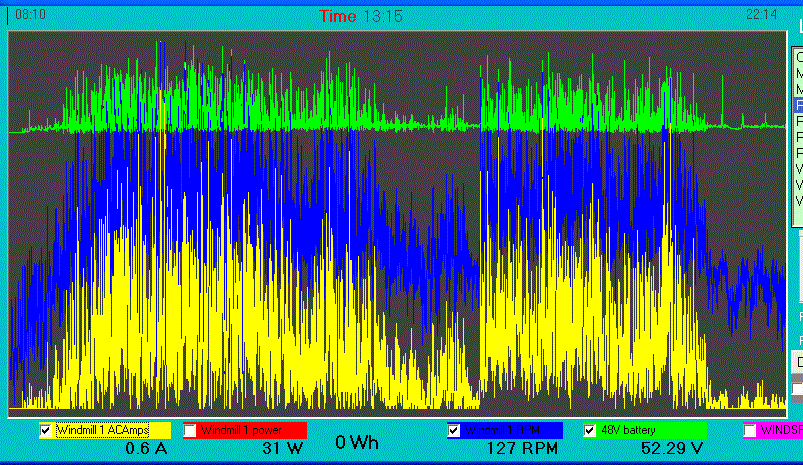The width and height of the screenshot is (803, 465).
Task: Click the magenta WINDSP legend label
Action: pyautogui.click(x=782, y=430)
